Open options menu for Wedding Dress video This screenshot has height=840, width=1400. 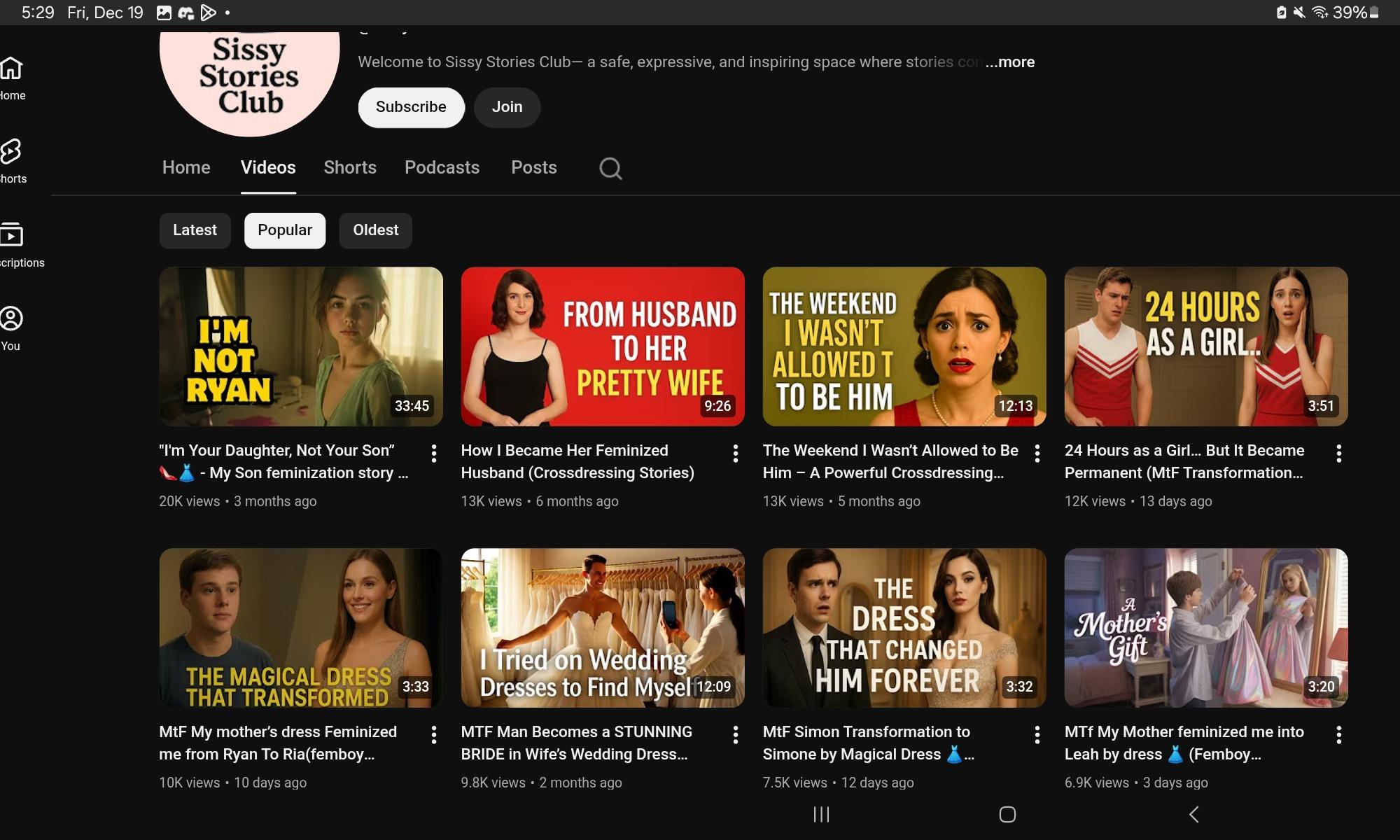click(x=735, y=735)
